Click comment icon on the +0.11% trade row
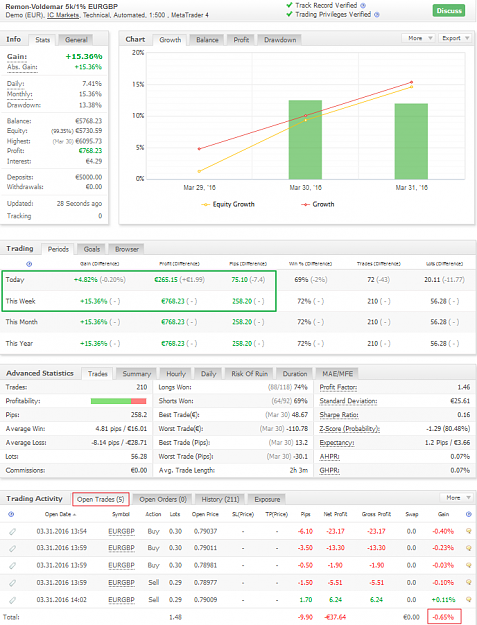Viewport: 477px width, 625px height. [x=469, y=599]
